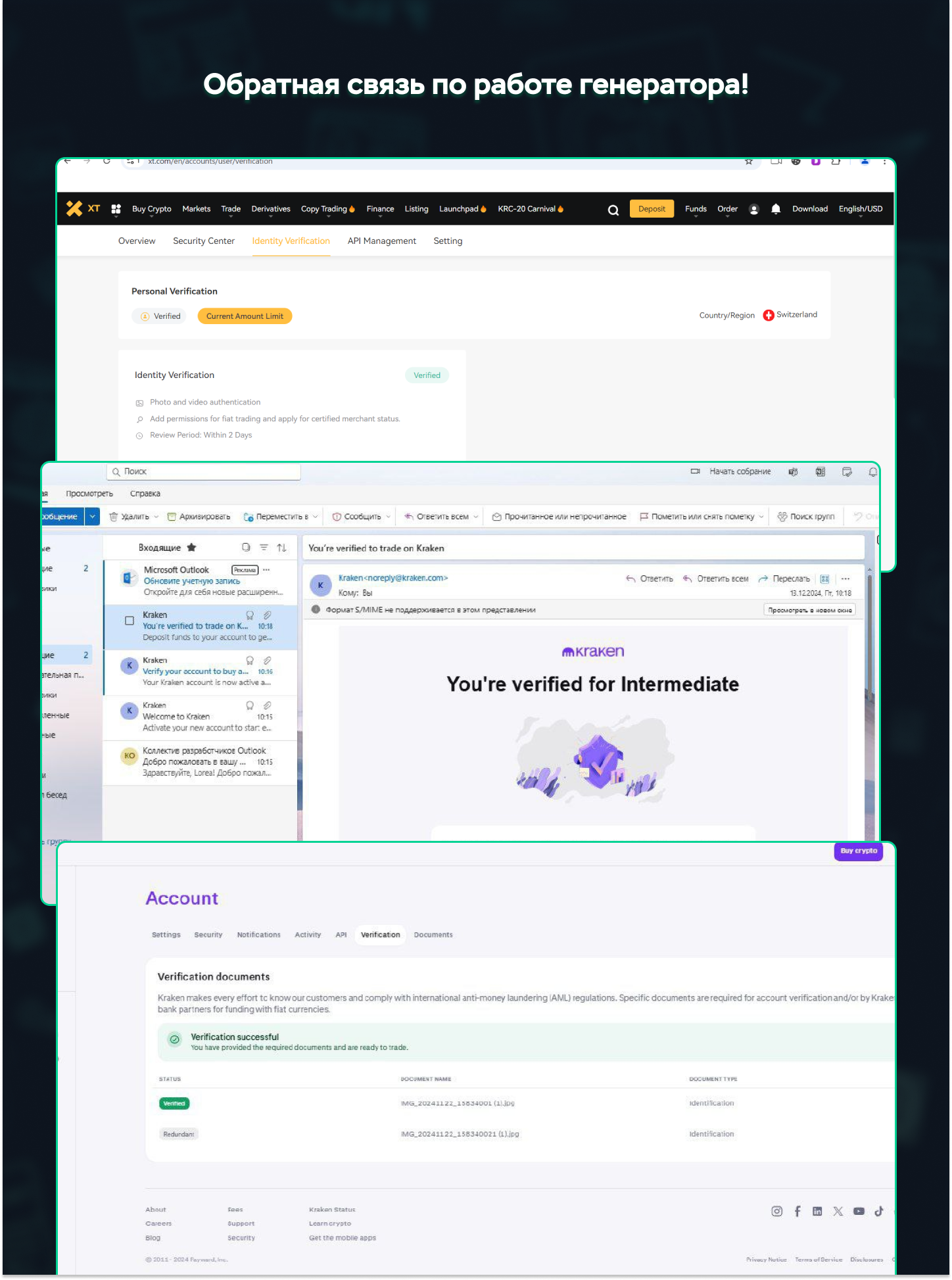Screen dimensions: 952x1280
Task: Click the XT user profile icon
Action: (x=754, y=209)
